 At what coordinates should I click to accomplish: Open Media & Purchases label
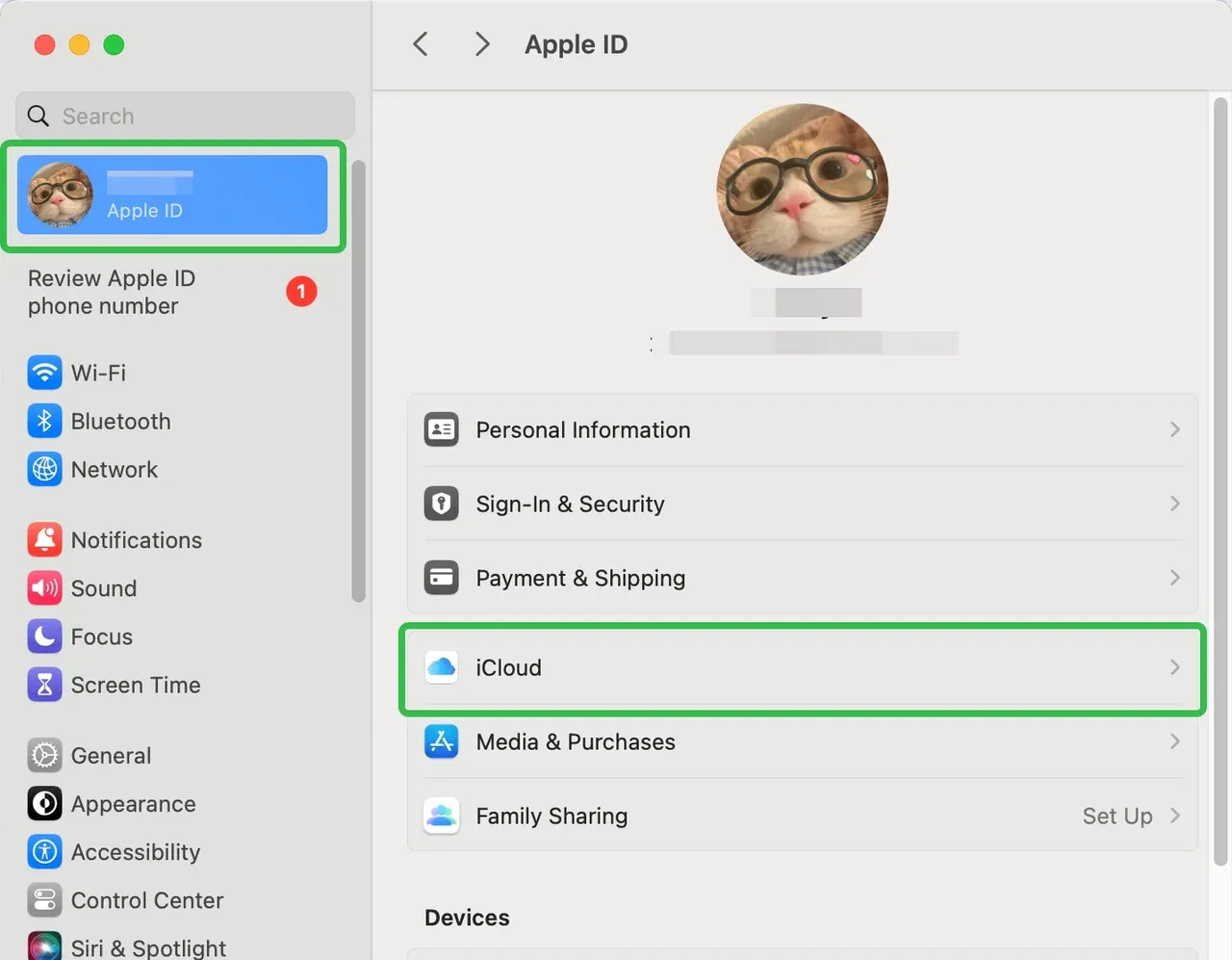(x=576, y=741)
